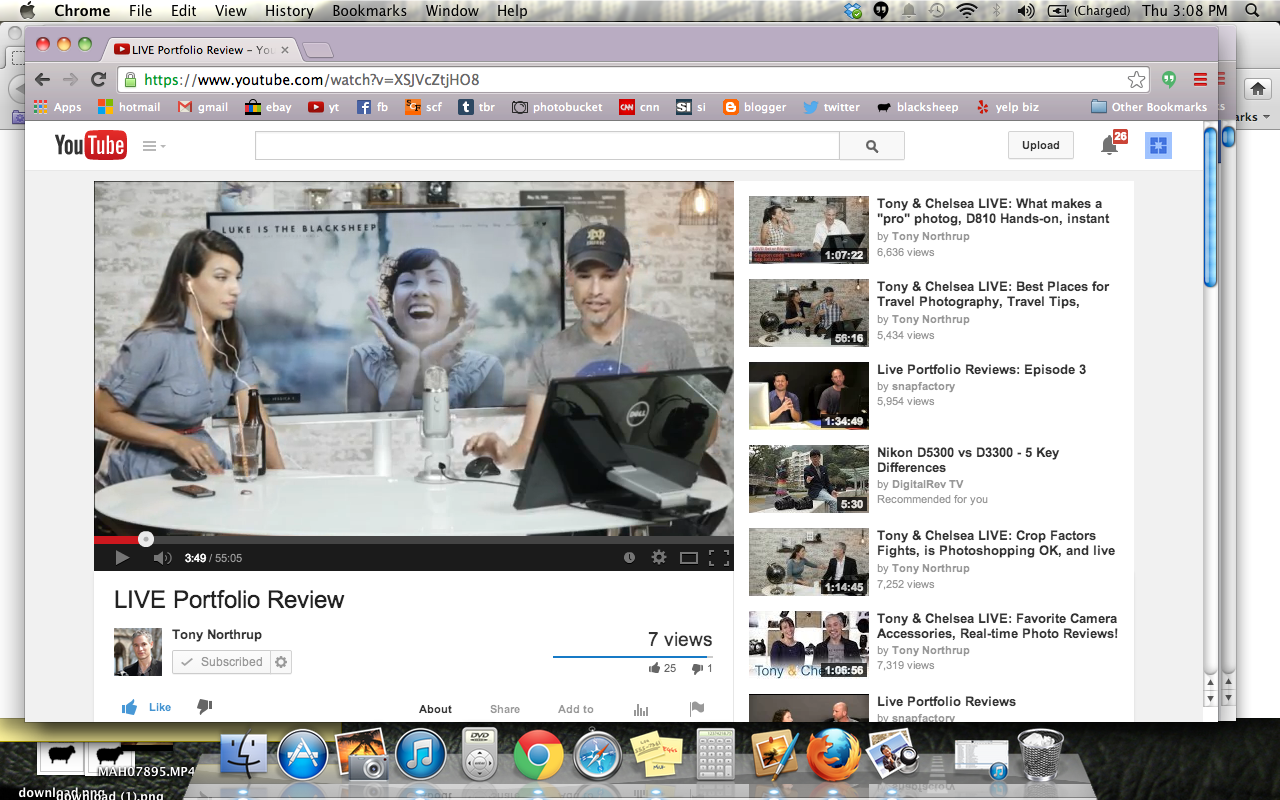This screenshot has width=1280, height=800.
Task: Select the About tab
Action: (x=435, y=709)
